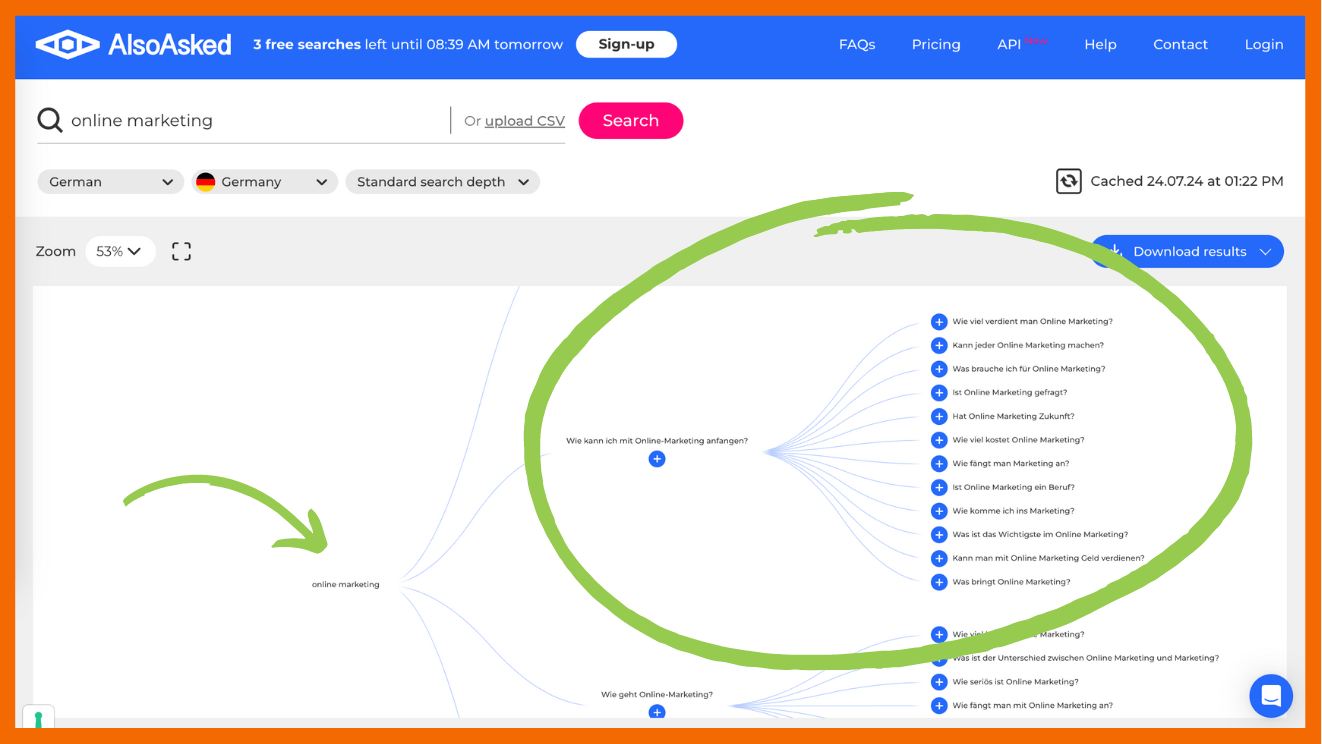Open Standard search depth dropdown
This screenshot has width=1322, height=744.
[442, 182]
